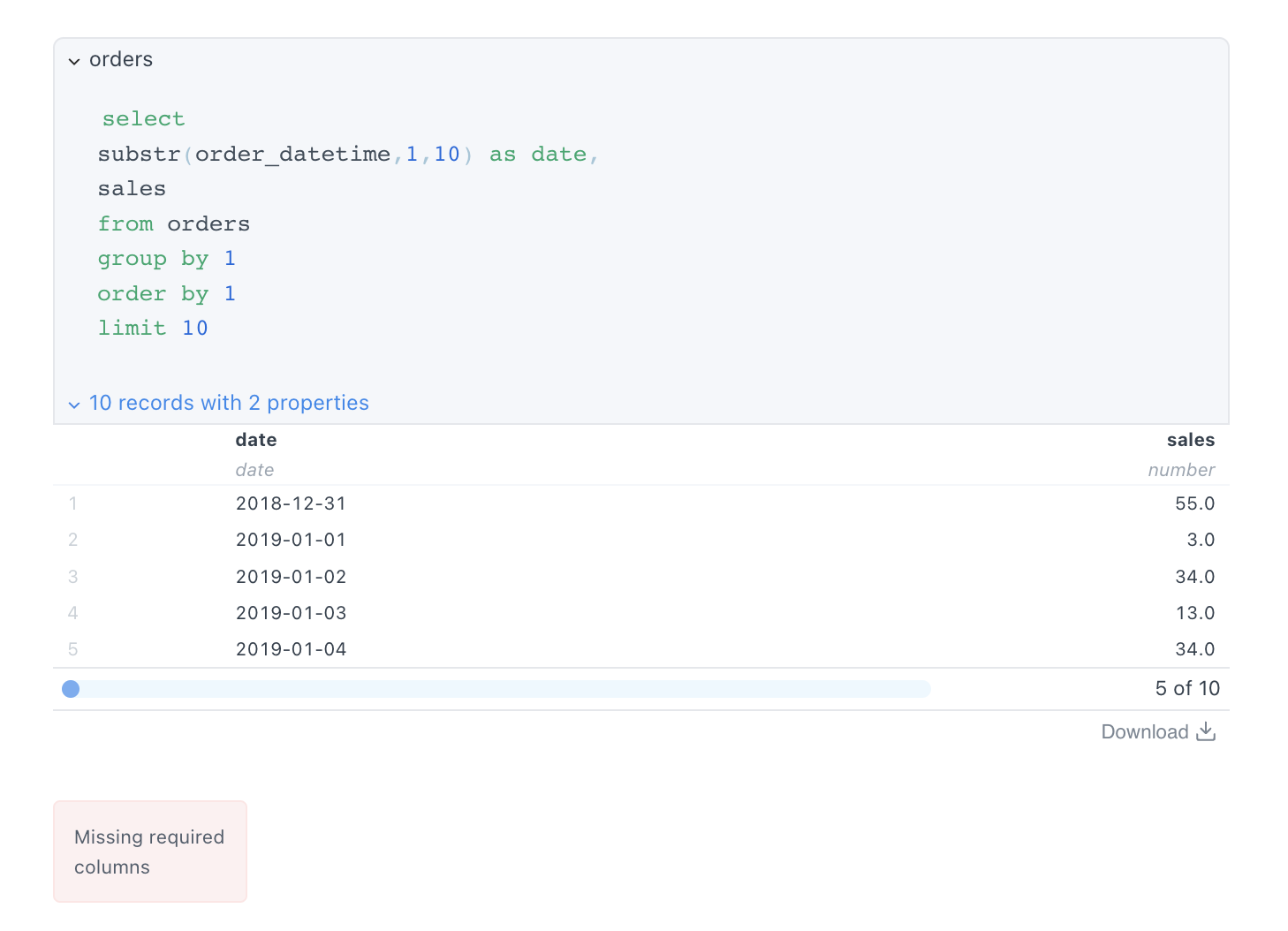Viewport: 1288px width, 931px height.
Task: Click the '5 of 10' page indicator
Action: (x=1186, y=688)
